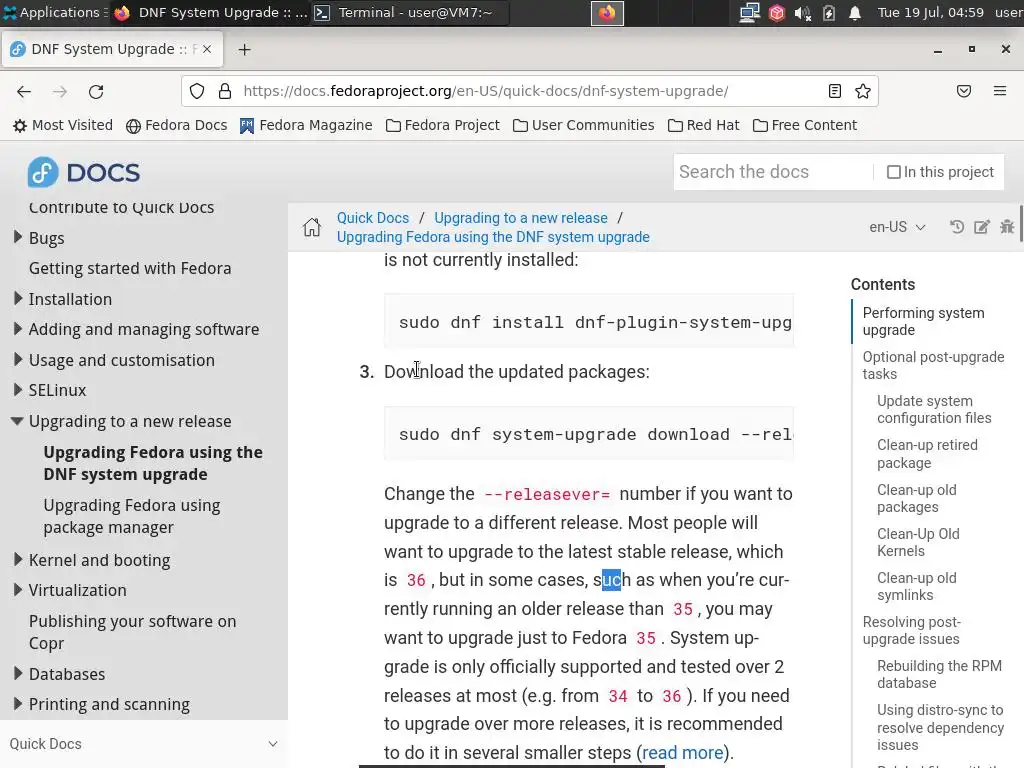Expand the Installation section

pos(18,298)
